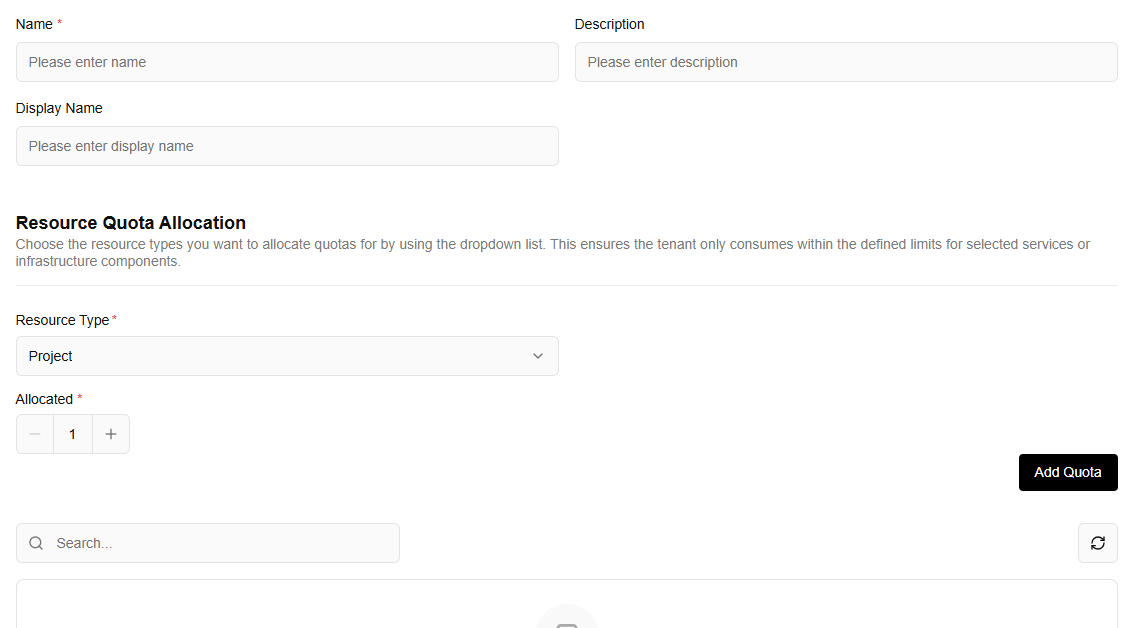1142x628 pixels.
Task: Expand the Resource Type chevron arrow
Action: tap(538, 356)
